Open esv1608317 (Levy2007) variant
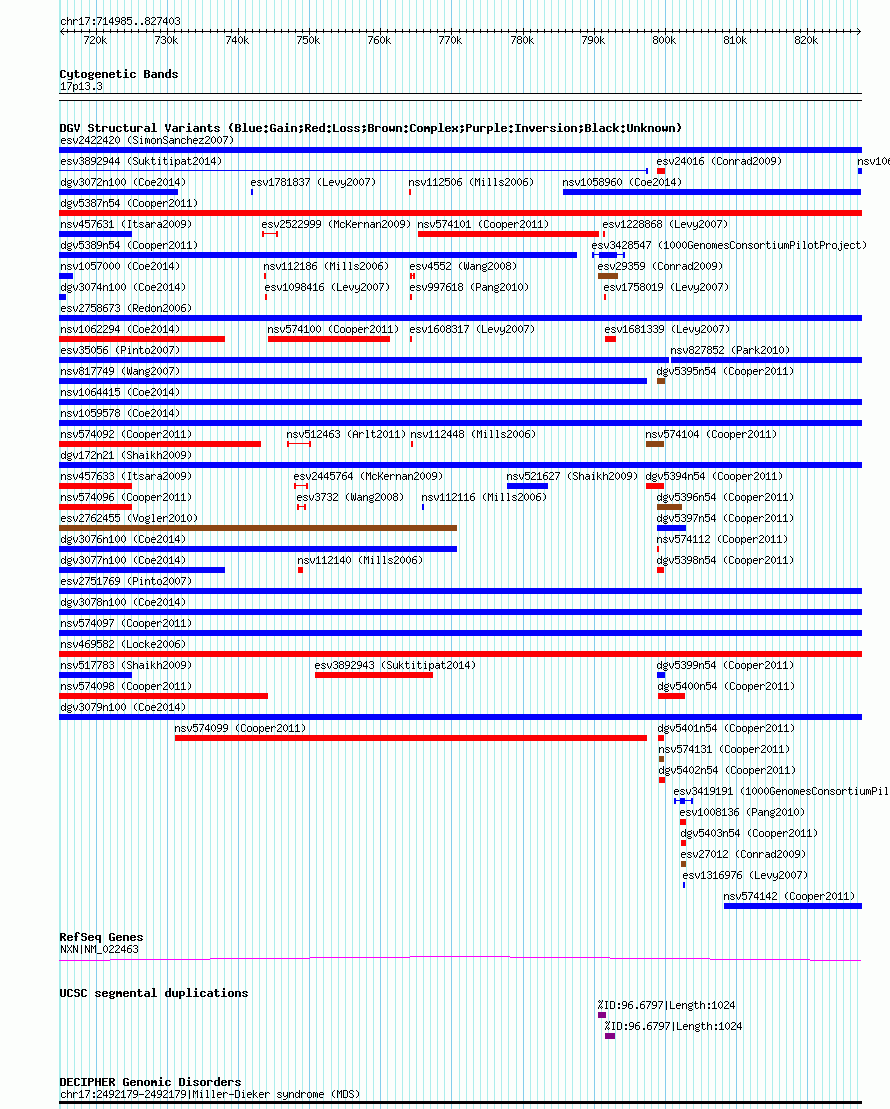The width and height of the screenshot is (890, 1109). click(x=472, y=330)
